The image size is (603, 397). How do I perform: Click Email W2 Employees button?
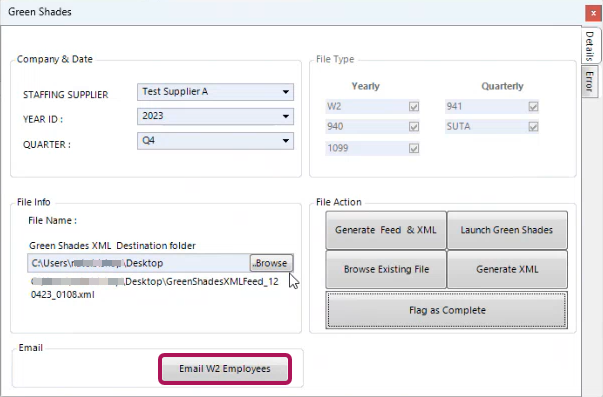(225, 369)
